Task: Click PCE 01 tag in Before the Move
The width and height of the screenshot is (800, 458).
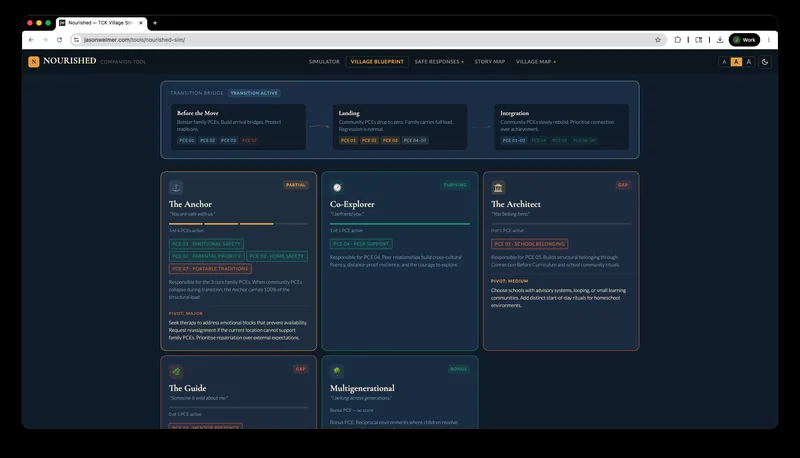Action: 187,140
